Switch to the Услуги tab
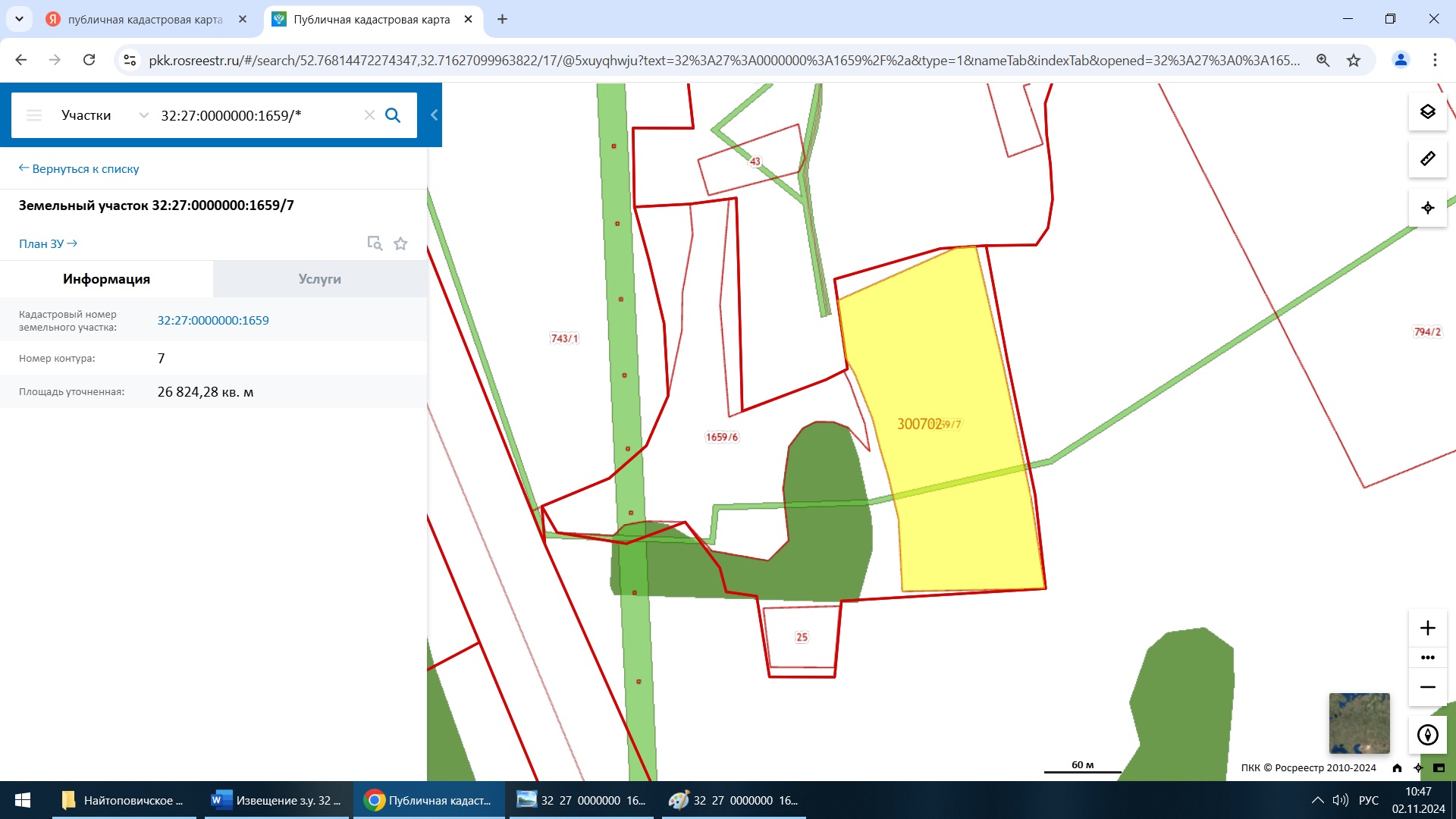Image resolution: width=1456 pixels, height=819 pixels. point(319,279)
